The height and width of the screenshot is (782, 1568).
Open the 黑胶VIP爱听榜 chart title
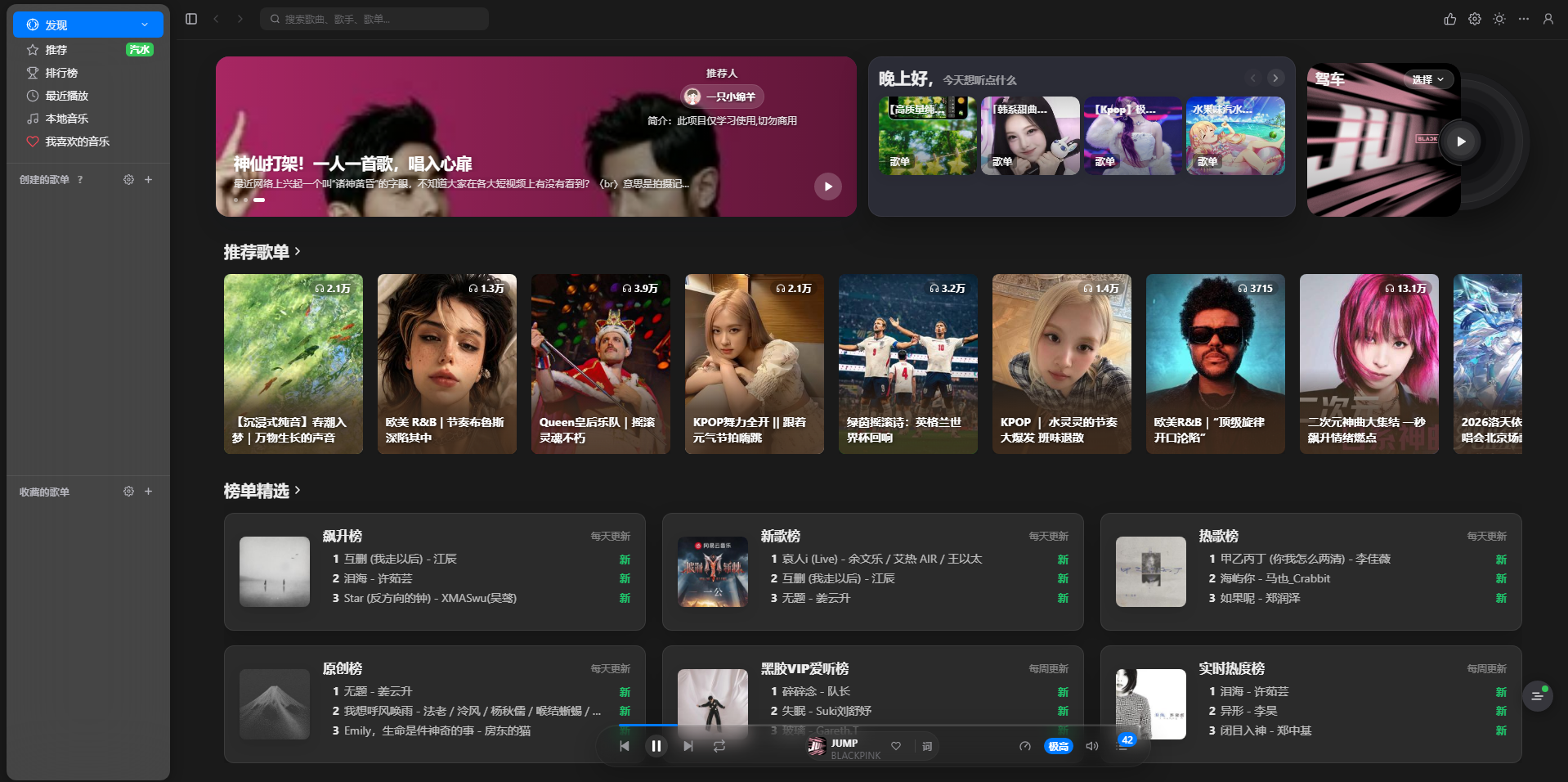[x=804, y=669]
